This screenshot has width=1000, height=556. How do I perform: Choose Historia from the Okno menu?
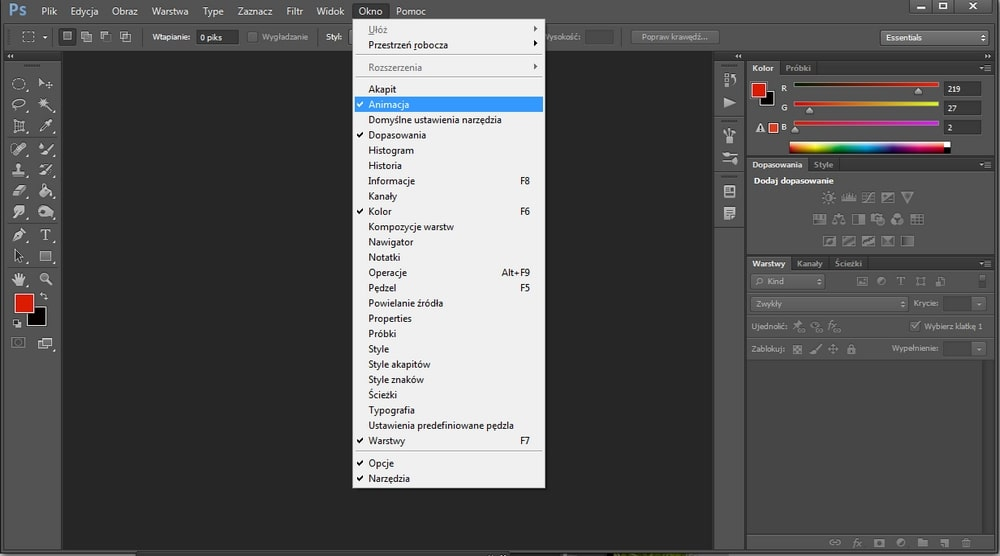[x=448, y=166]
